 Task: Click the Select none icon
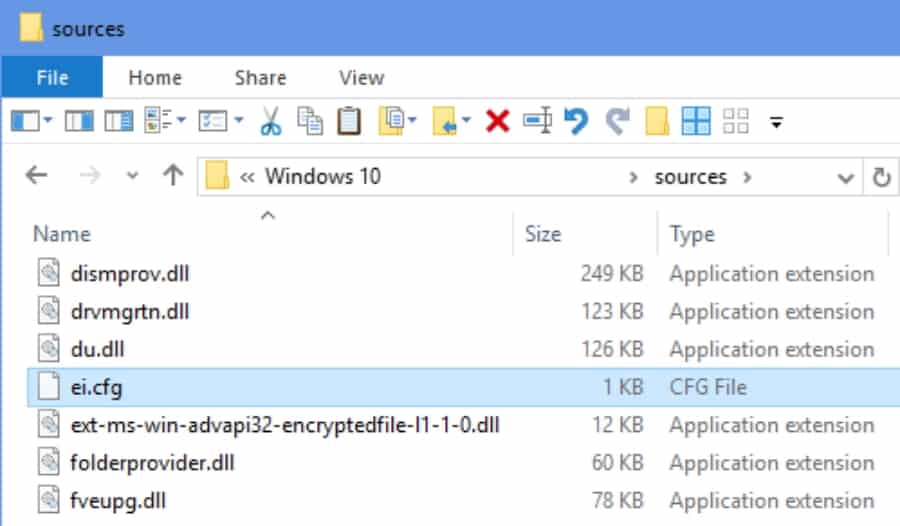point(736,121)
